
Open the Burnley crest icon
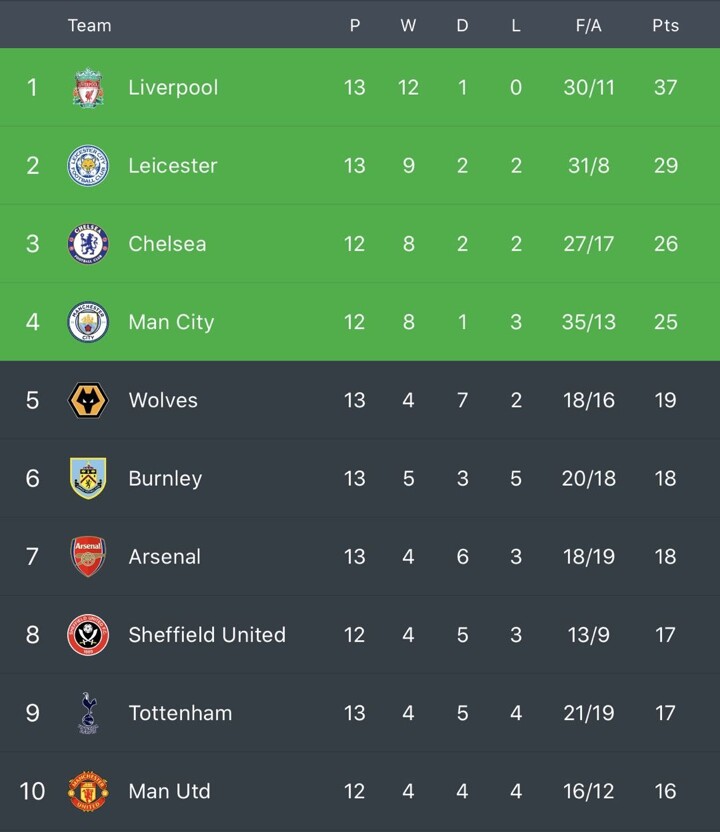[x=88, y=478]
